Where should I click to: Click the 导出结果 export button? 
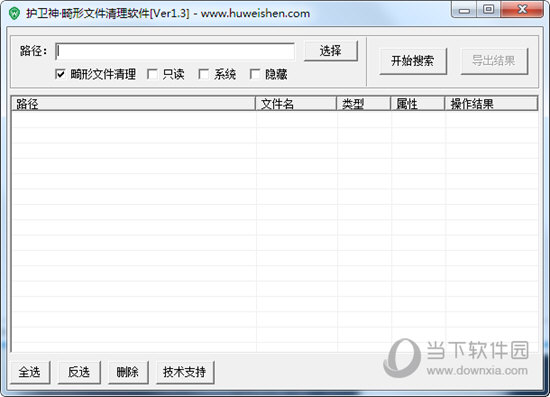pos(494,61)
